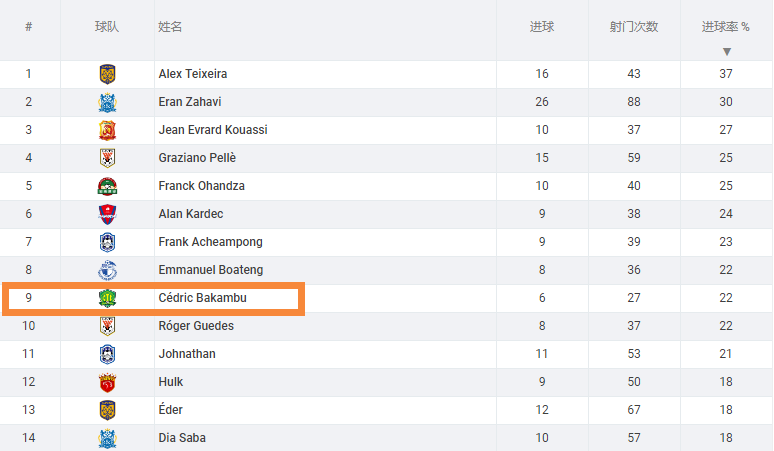Click Alex Teixeira's team crest icon
This screenshot has width=774, height=451.
(x=107, y=74)
